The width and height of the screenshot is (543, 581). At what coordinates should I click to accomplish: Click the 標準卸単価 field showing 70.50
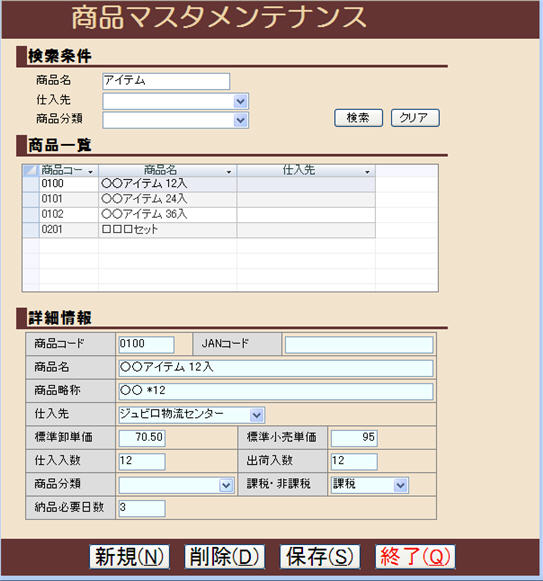142,438
